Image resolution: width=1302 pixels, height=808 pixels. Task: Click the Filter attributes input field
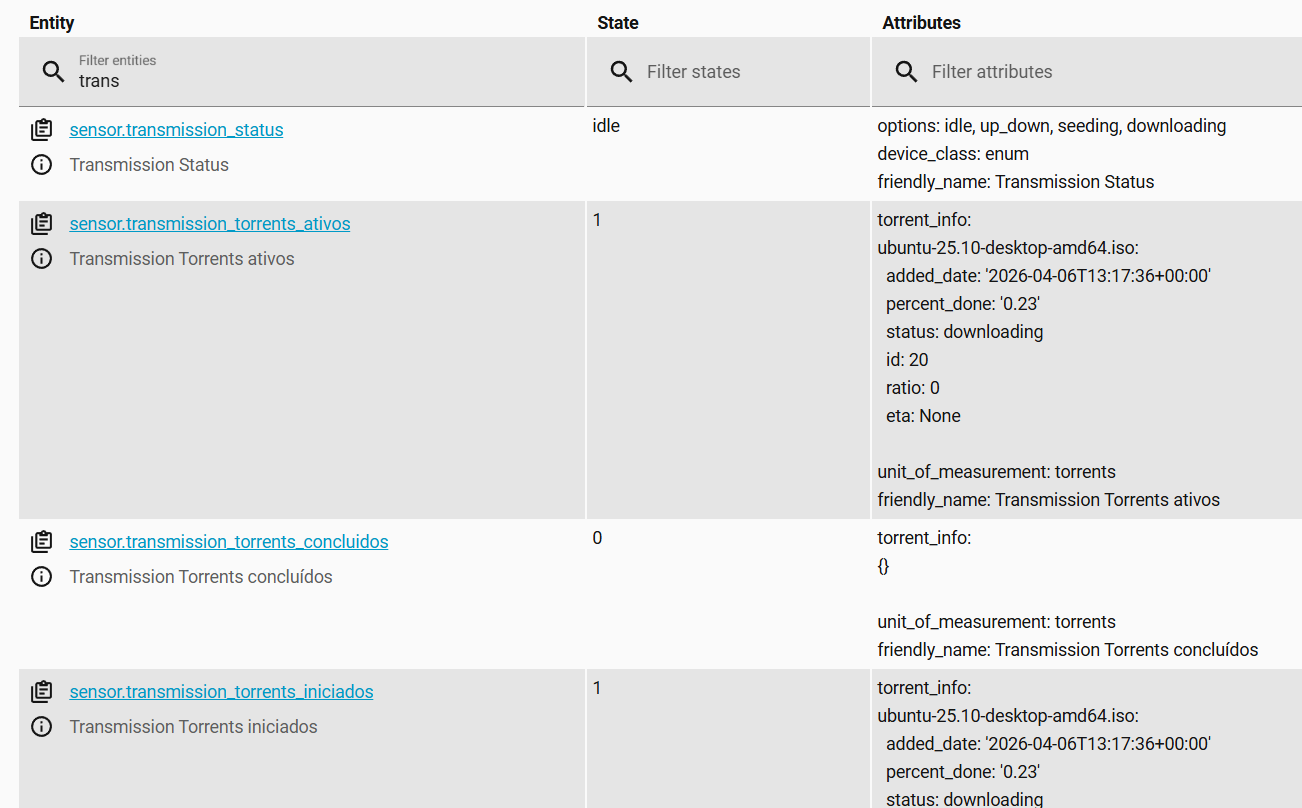pyautogui.click(x=1100, y=72)
